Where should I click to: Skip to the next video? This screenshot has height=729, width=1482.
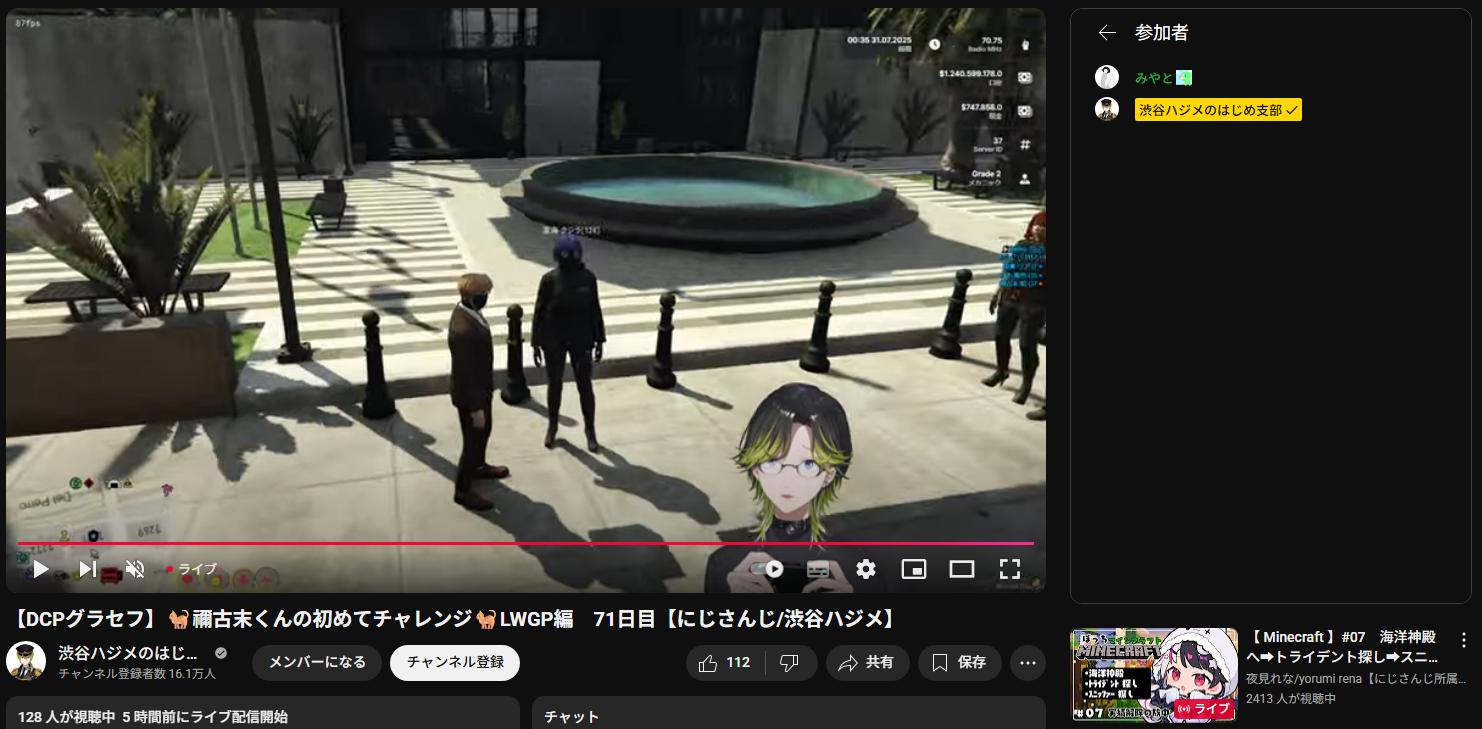click(x=87, y=569)
